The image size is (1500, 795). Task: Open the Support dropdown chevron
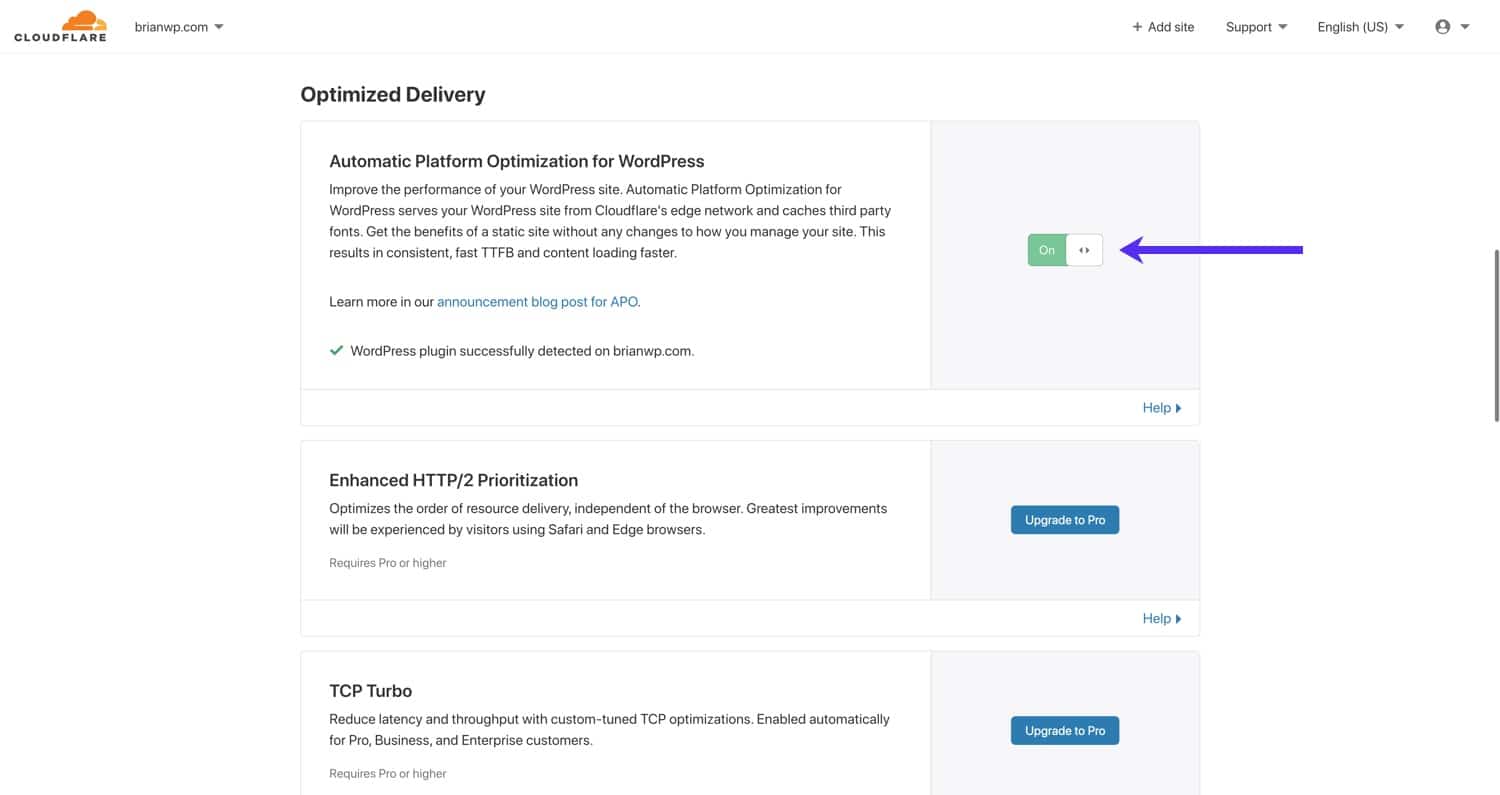[1283, 27]
